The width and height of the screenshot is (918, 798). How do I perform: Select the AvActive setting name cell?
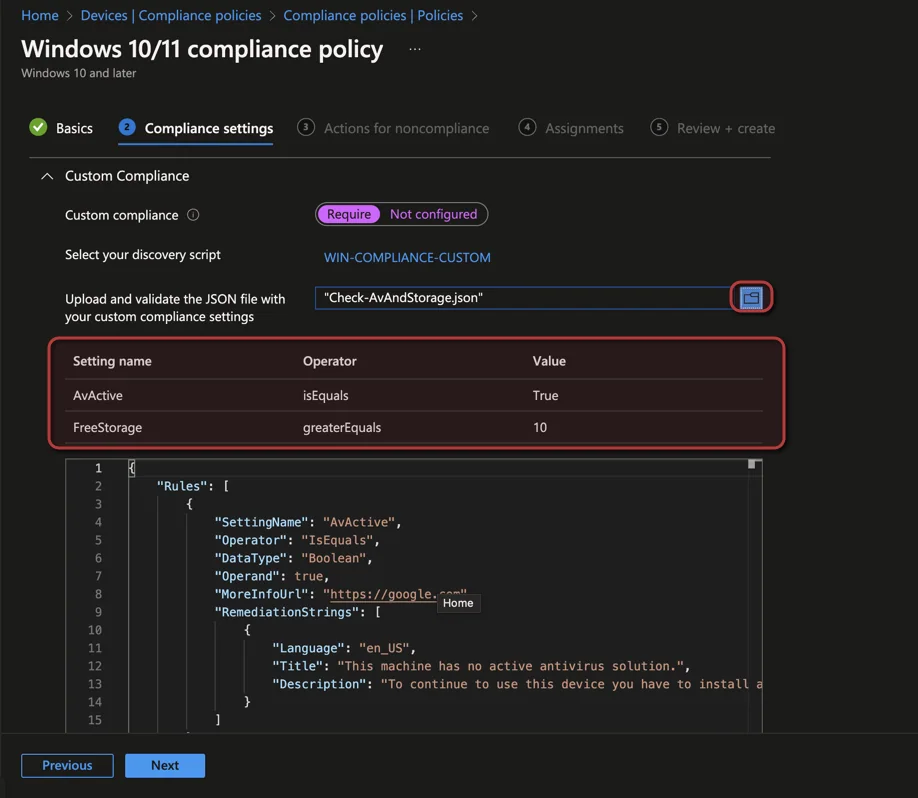[98, 396]
